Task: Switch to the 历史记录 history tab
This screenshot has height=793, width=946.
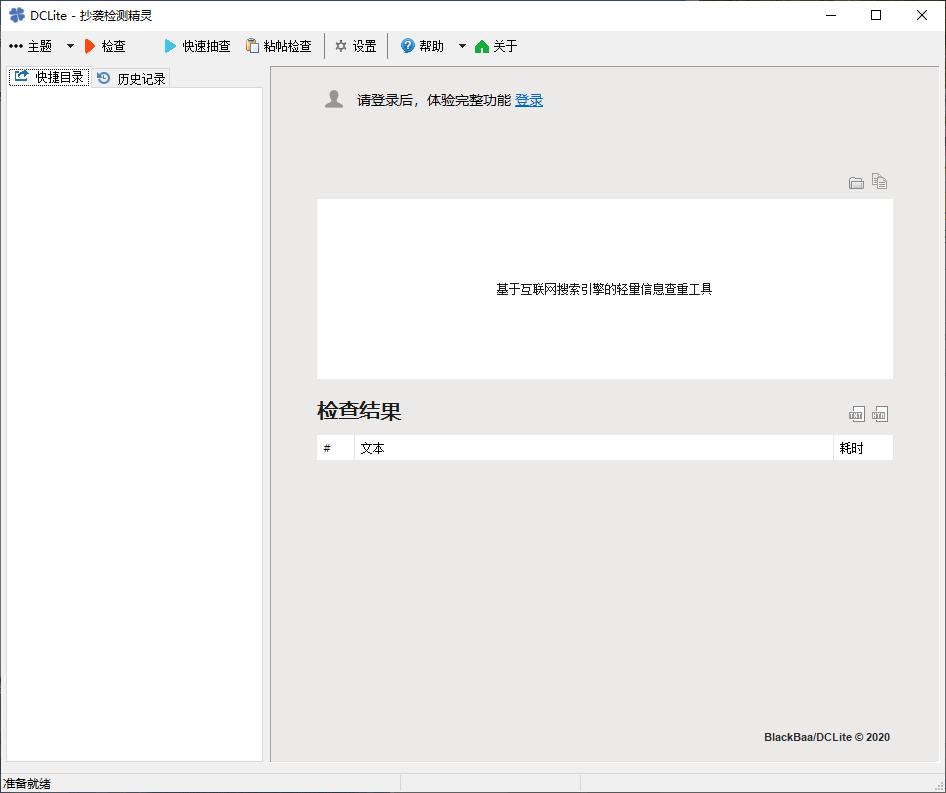Action: pos(131,76)
